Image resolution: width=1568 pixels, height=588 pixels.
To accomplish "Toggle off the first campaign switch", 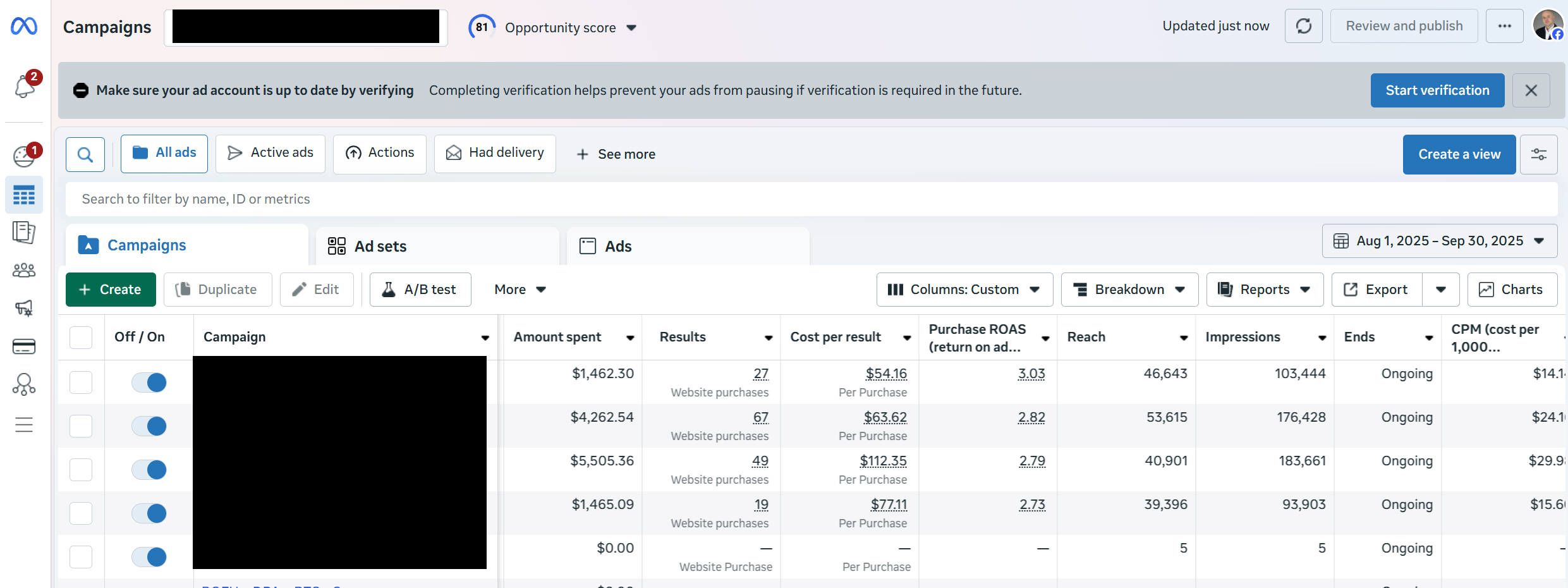I will [149, 383].
